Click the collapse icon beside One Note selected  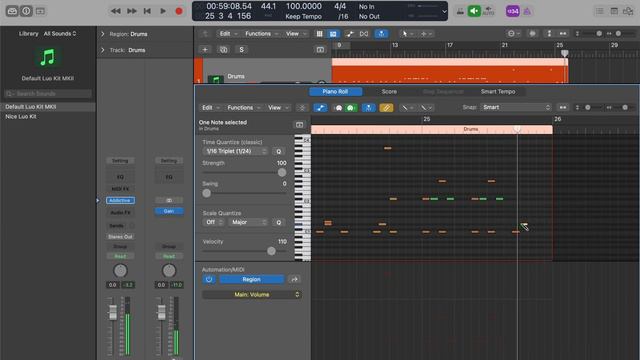(x=299, y=124)
